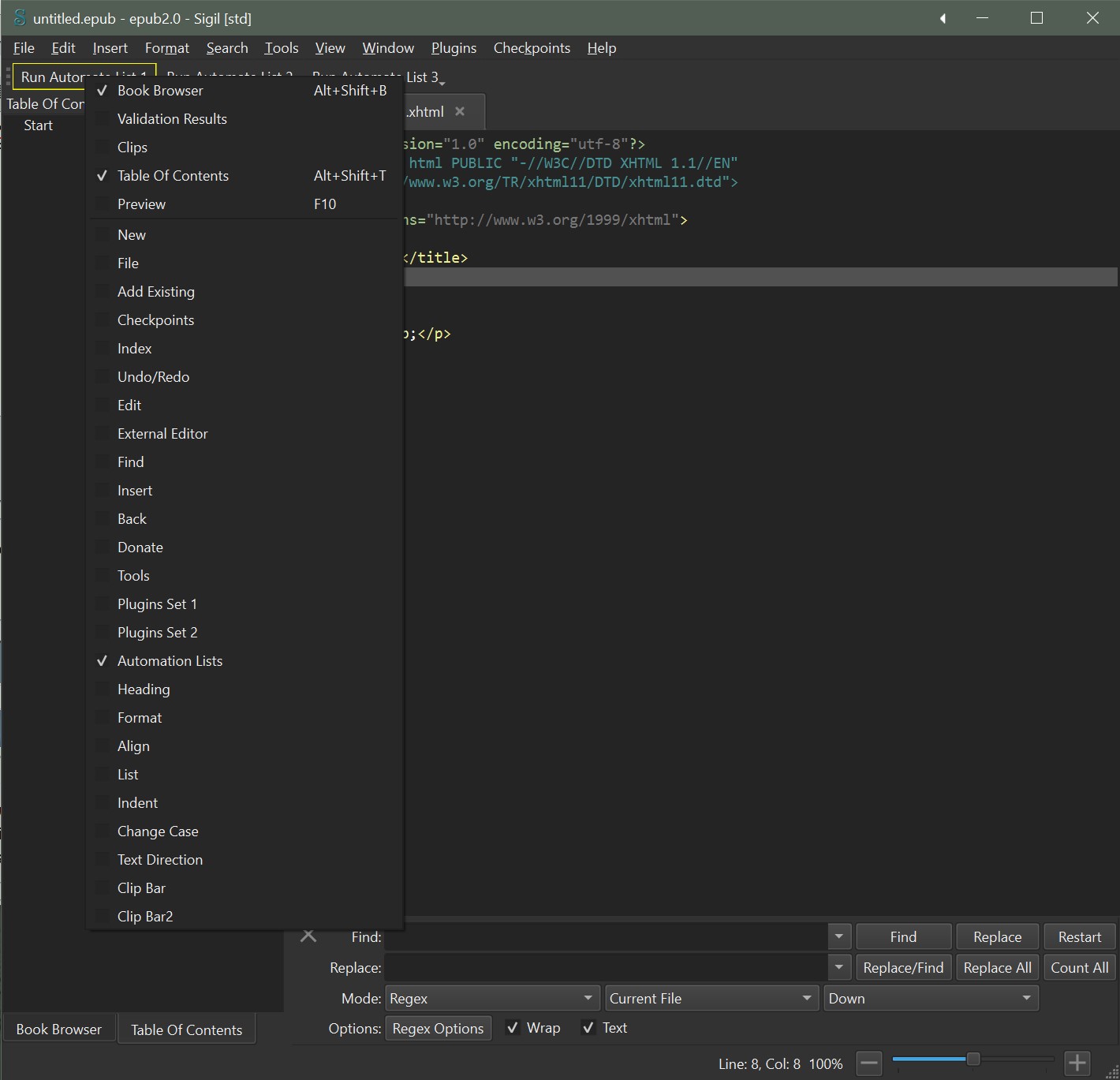Open the View menu
The height and width of the screenshot is (1080, 1120).
coord(330,48)
